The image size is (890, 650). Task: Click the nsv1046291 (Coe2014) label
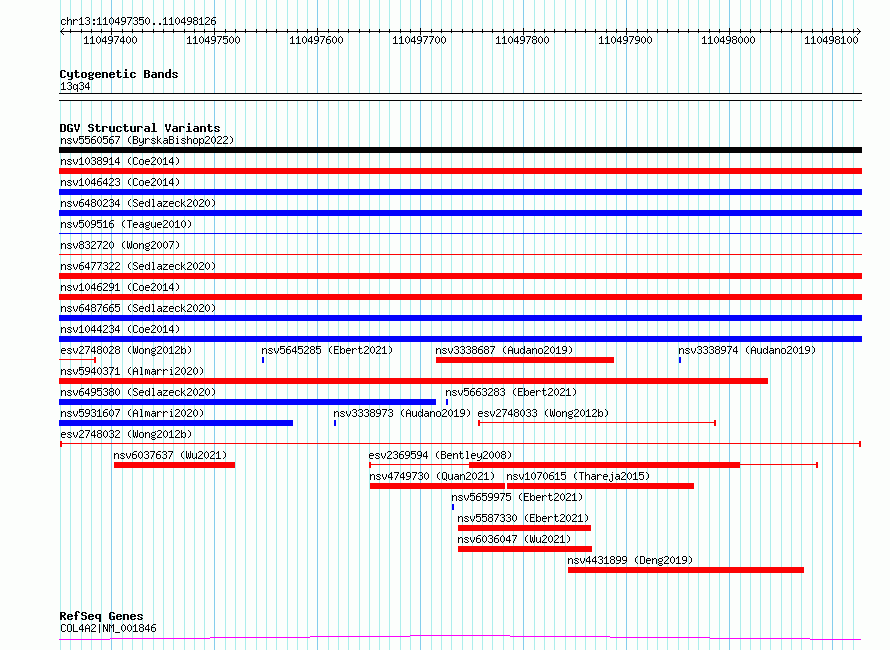pos(120,287)
